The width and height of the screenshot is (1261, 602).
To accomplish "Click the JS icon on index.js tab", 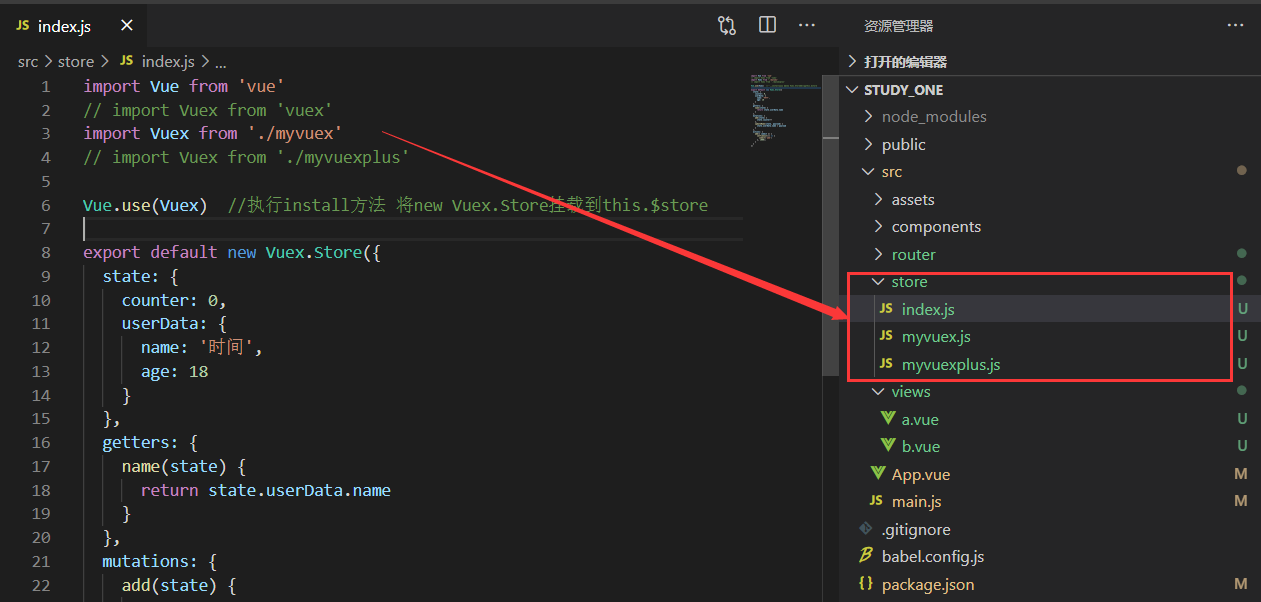I will 23,26.
